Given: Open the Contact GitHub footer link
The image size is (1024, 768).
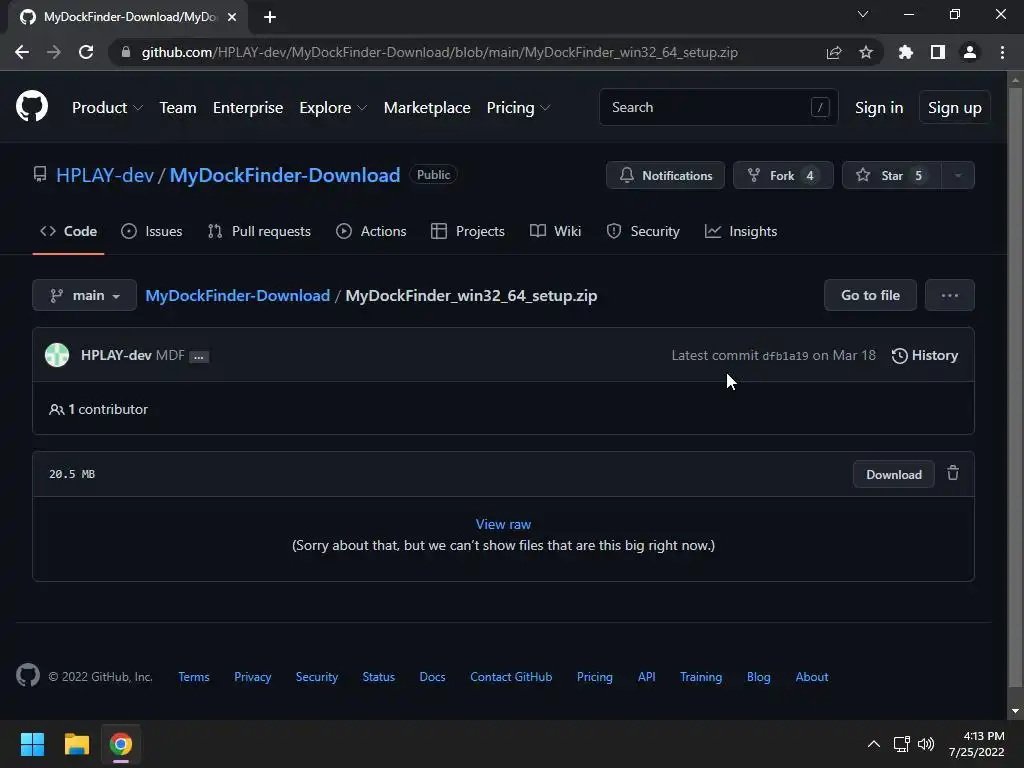Looking at the screenshot, I should 511,677.
